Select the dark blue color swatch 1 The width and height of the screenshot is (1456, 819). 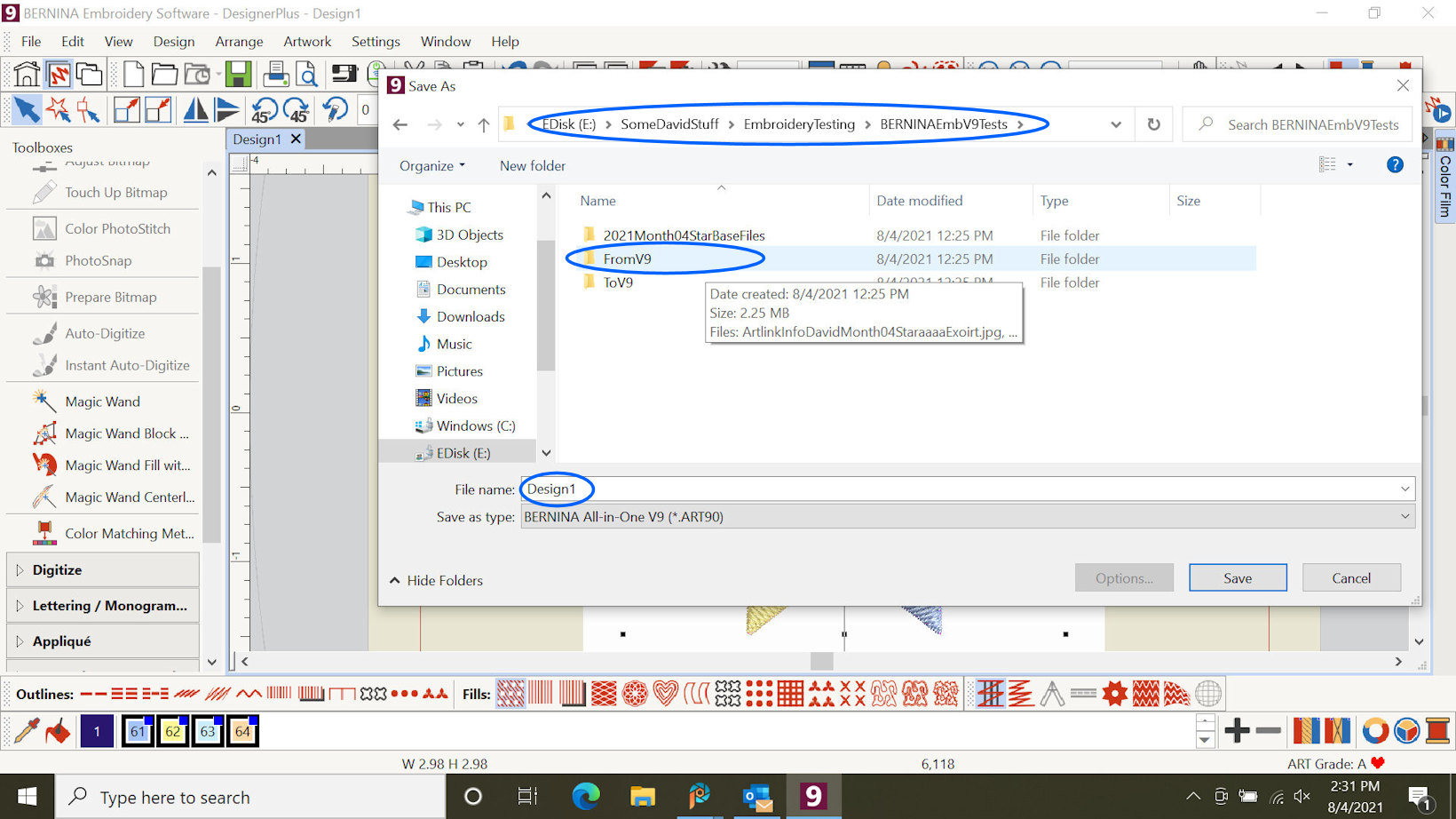[97, 731]
